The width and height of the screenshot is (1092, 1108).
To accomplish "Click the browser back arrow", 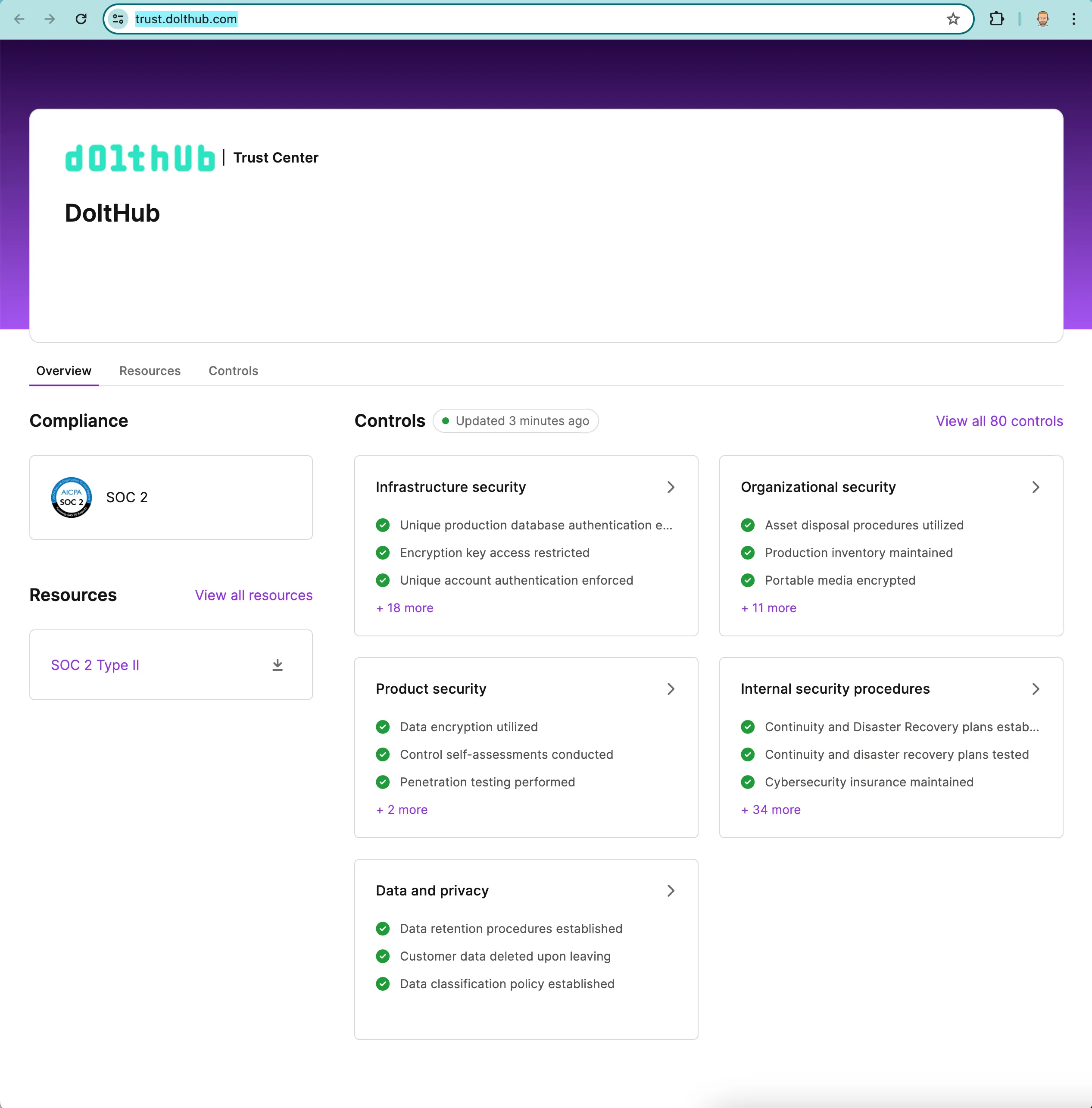I will click(20, 19).
